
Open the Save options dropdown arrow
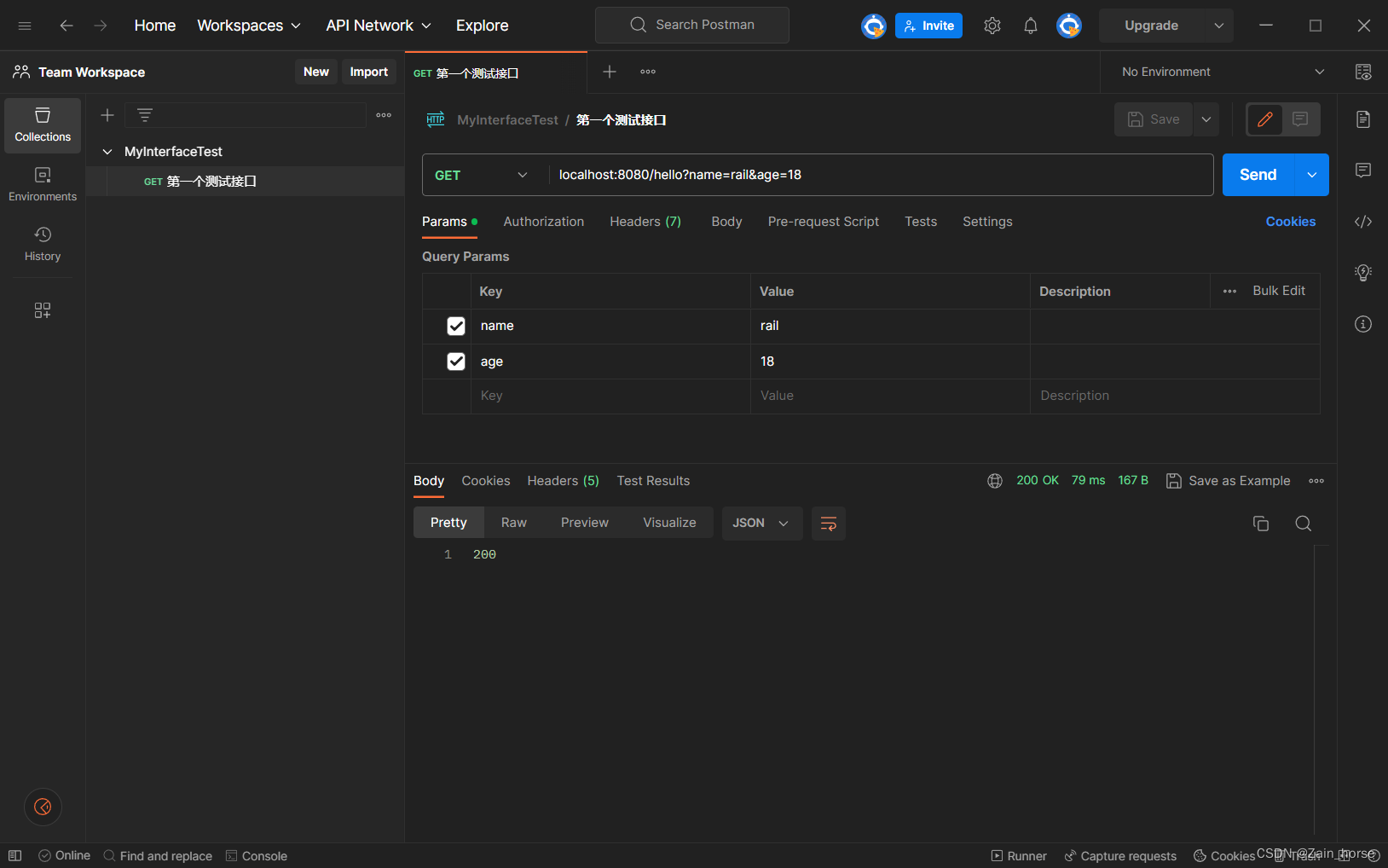(x=1206, y=119)
